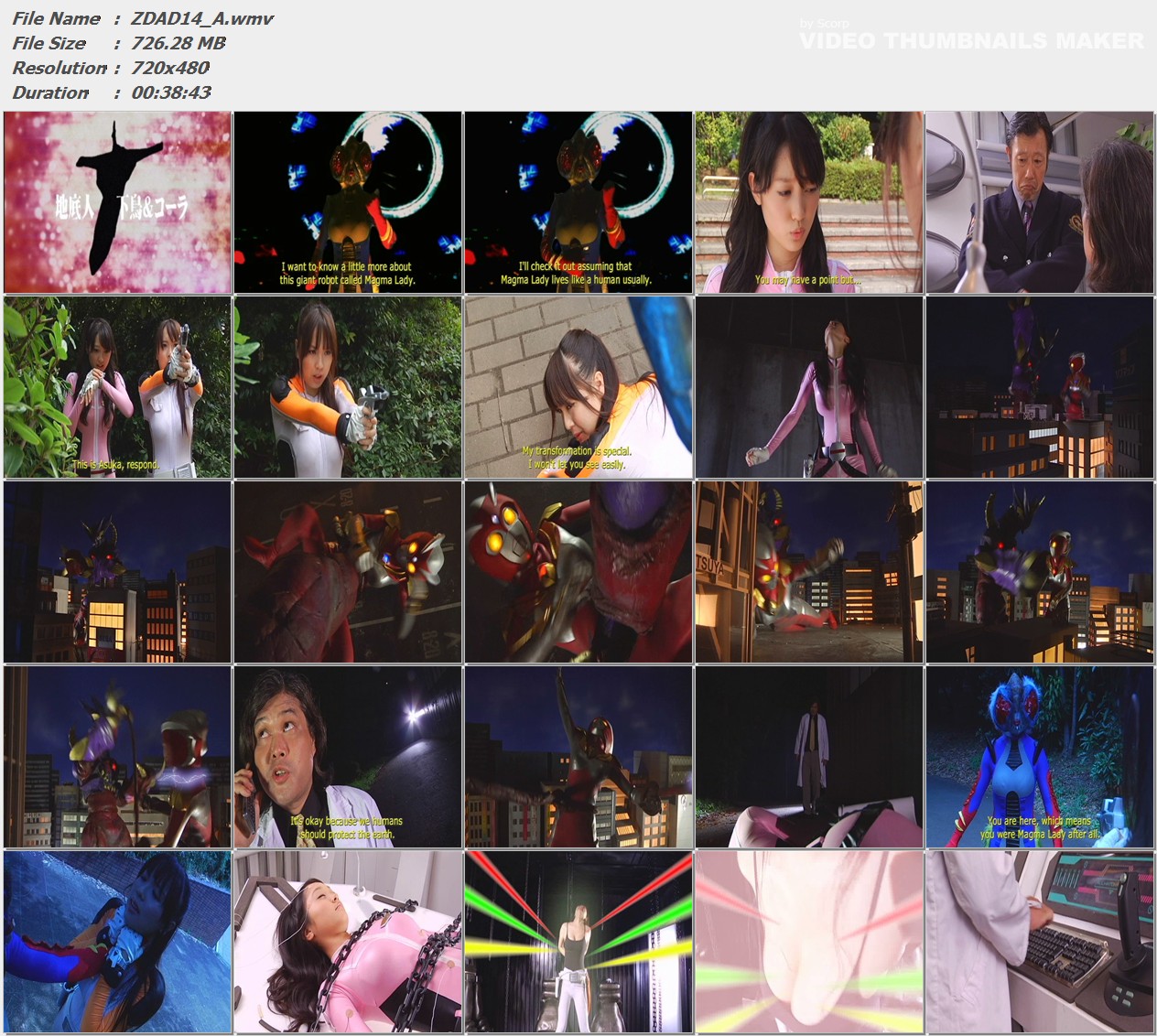Screen dimensions: 1157x1036
Task: Click the 'Duration' label
Action: (x=50, y=92)
